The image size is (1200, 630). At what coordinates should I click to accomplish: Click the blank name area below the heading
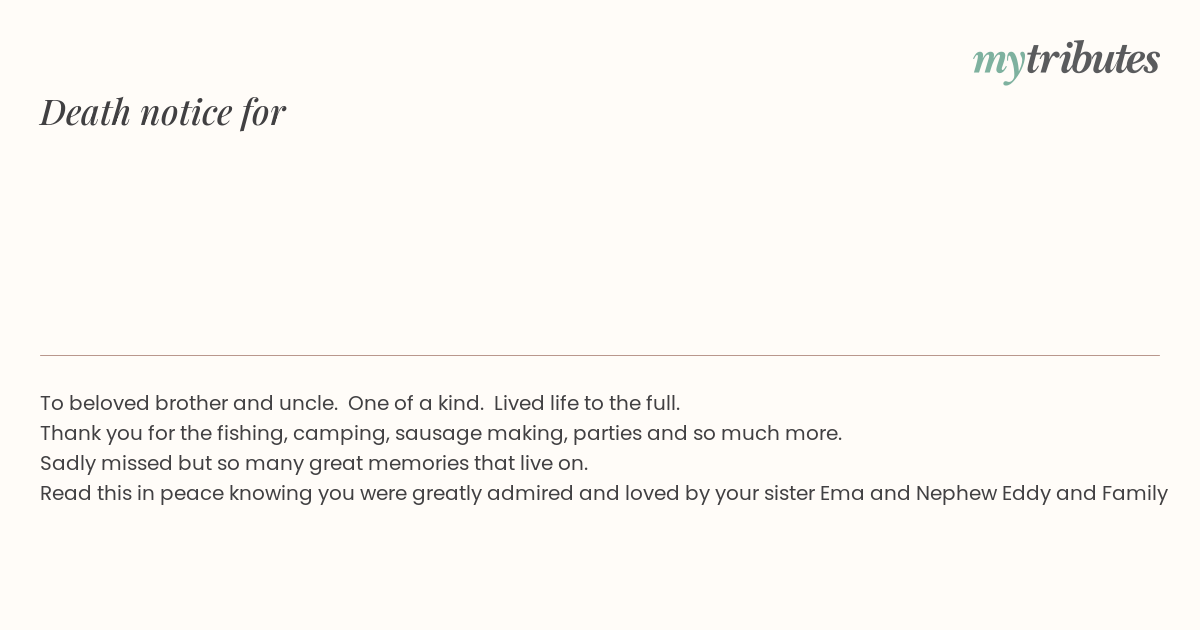[600, 240]
